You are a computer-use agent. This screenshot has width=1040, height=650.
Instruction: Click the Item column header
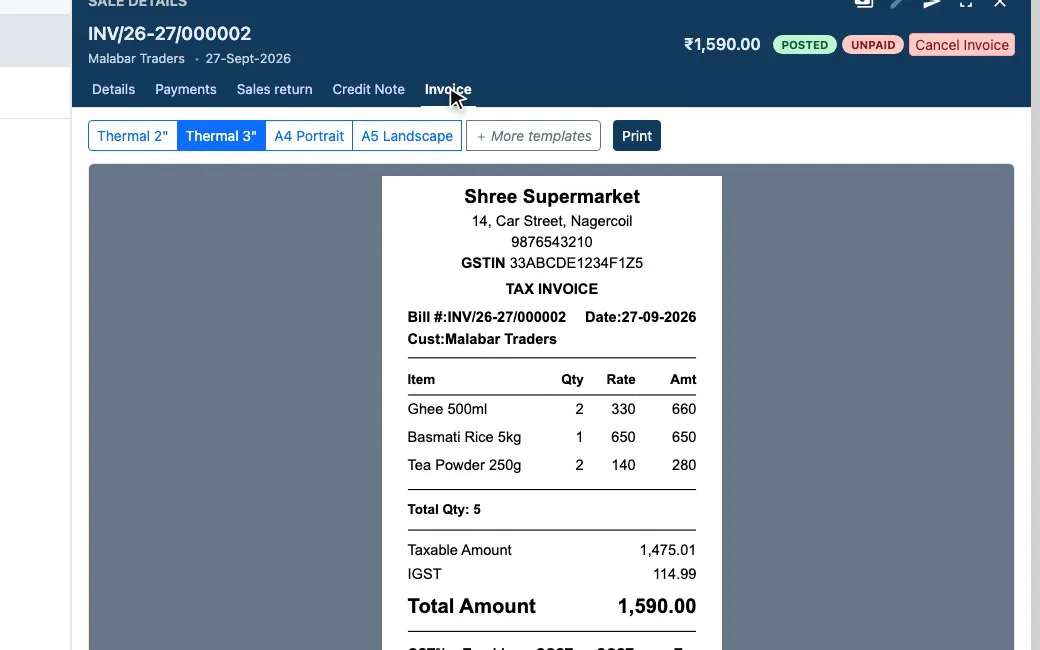pyautogui.click(x=421, y=379)
